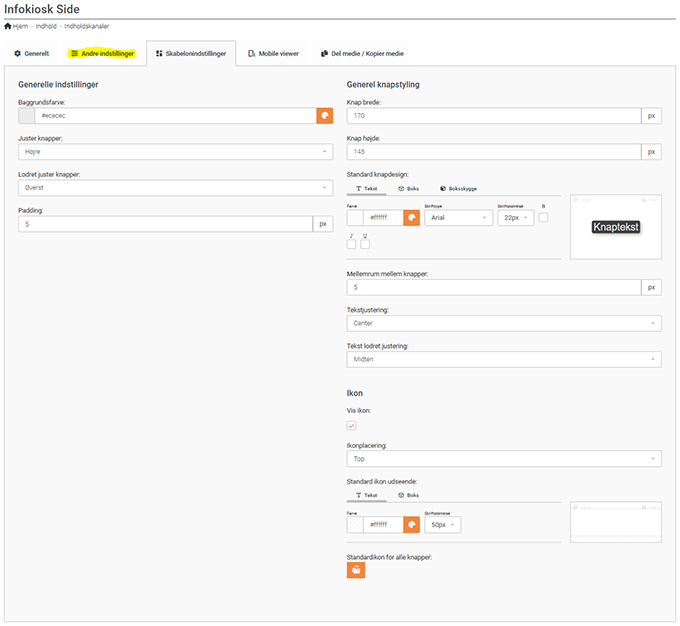Click the palette icon in Standard knapdesign
Viewport: 680px width, 626px height.
pos(411,217)
